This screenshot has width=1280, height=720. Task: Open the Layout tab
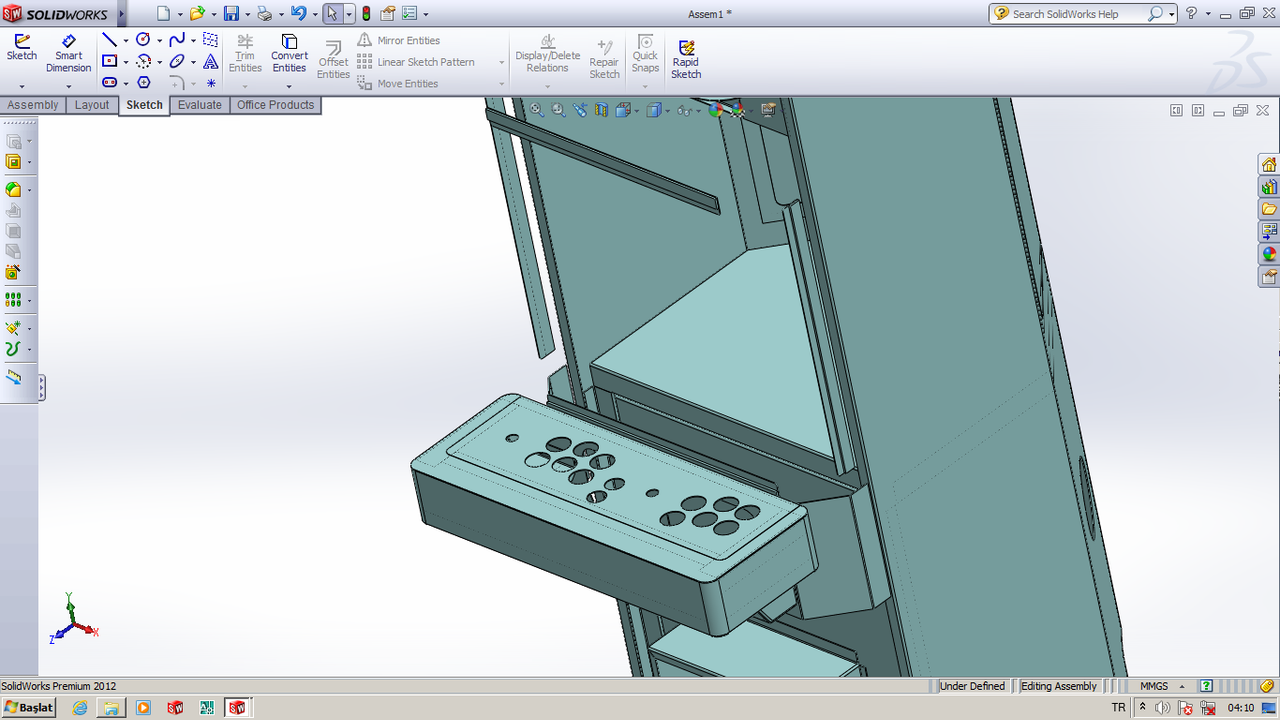pyautogui.click(x=92, y=105)
